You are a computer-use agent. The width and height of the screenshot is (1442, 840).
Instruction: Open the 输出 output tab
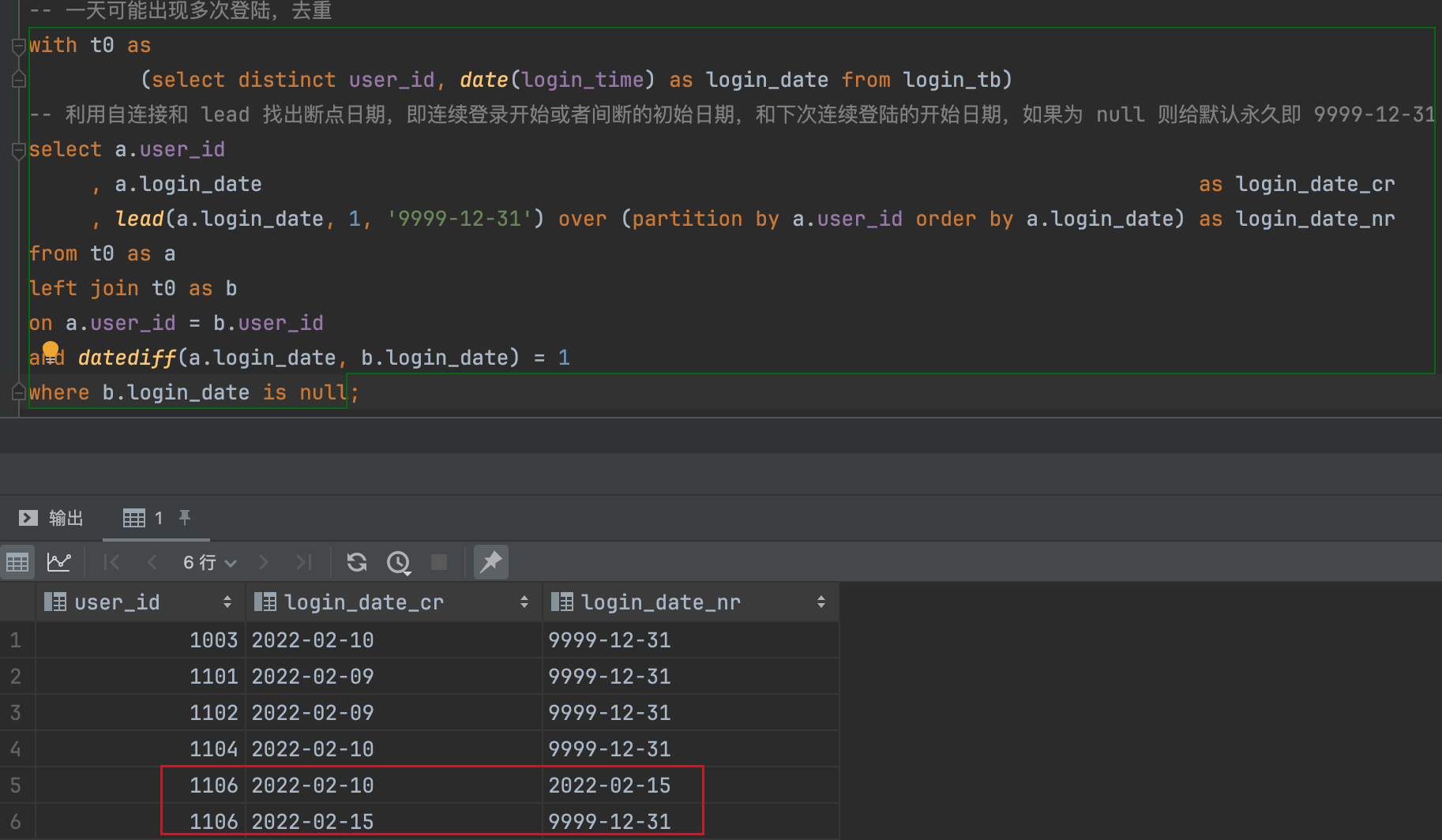(x=51, y=518)
